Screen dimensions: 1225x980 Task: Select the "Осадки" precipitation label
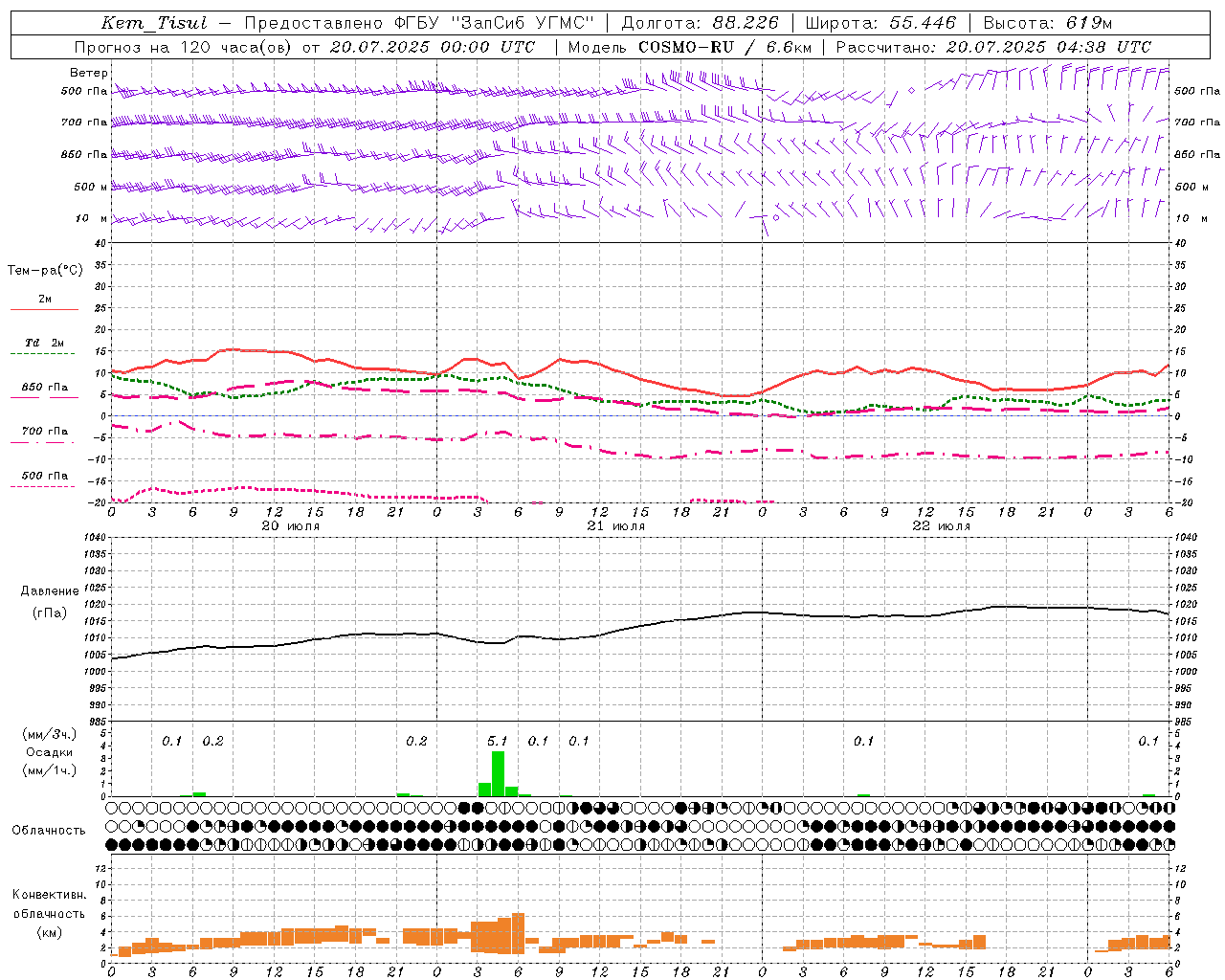coord(50,752)
